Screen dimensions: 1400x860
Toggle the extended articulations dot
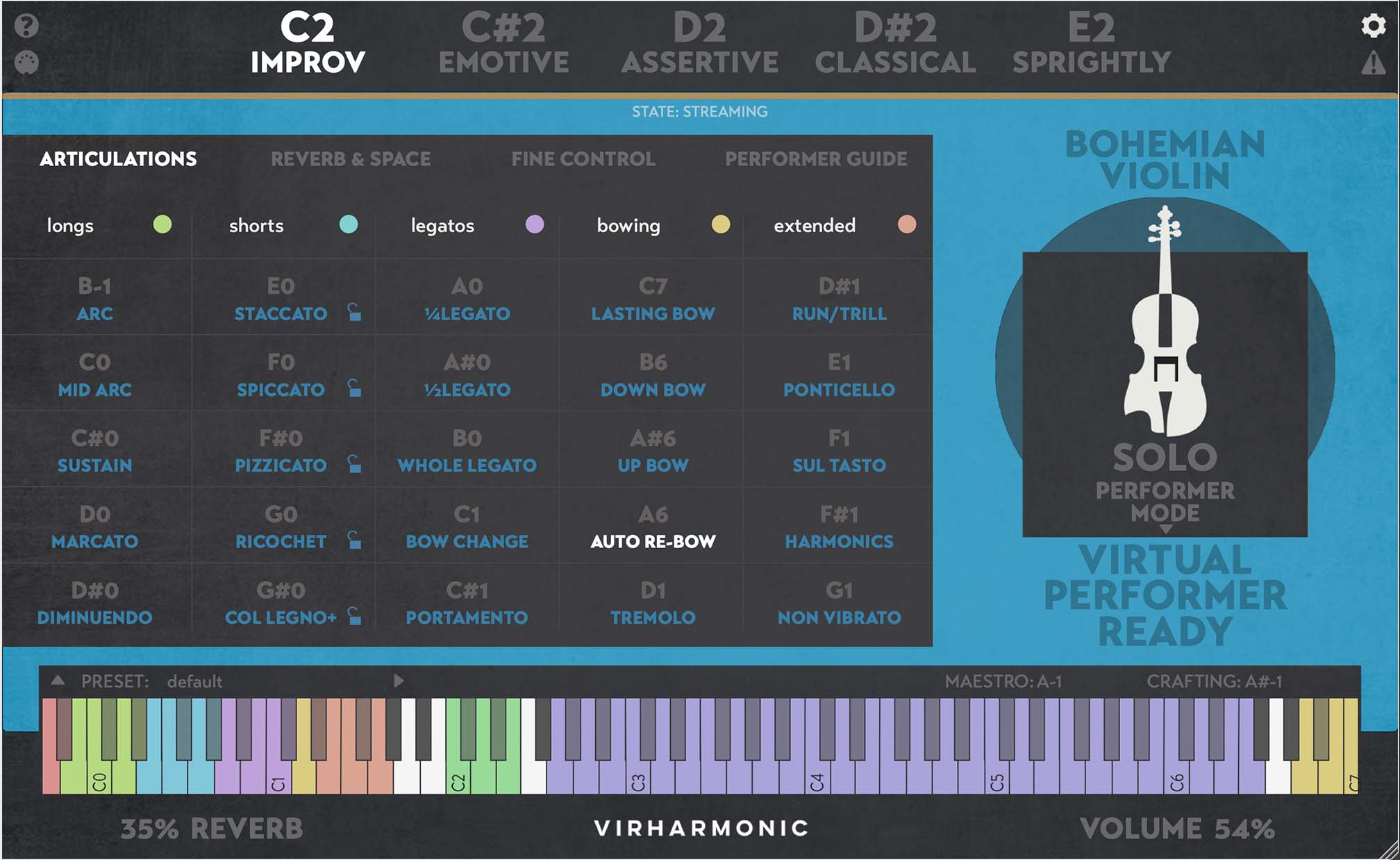[906, 224]
